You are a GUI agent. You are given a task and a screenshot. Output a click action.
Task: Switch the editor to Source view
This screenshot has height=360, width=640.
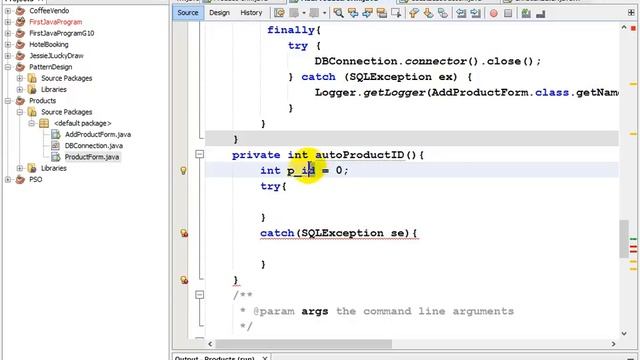[x=188, y=13]
